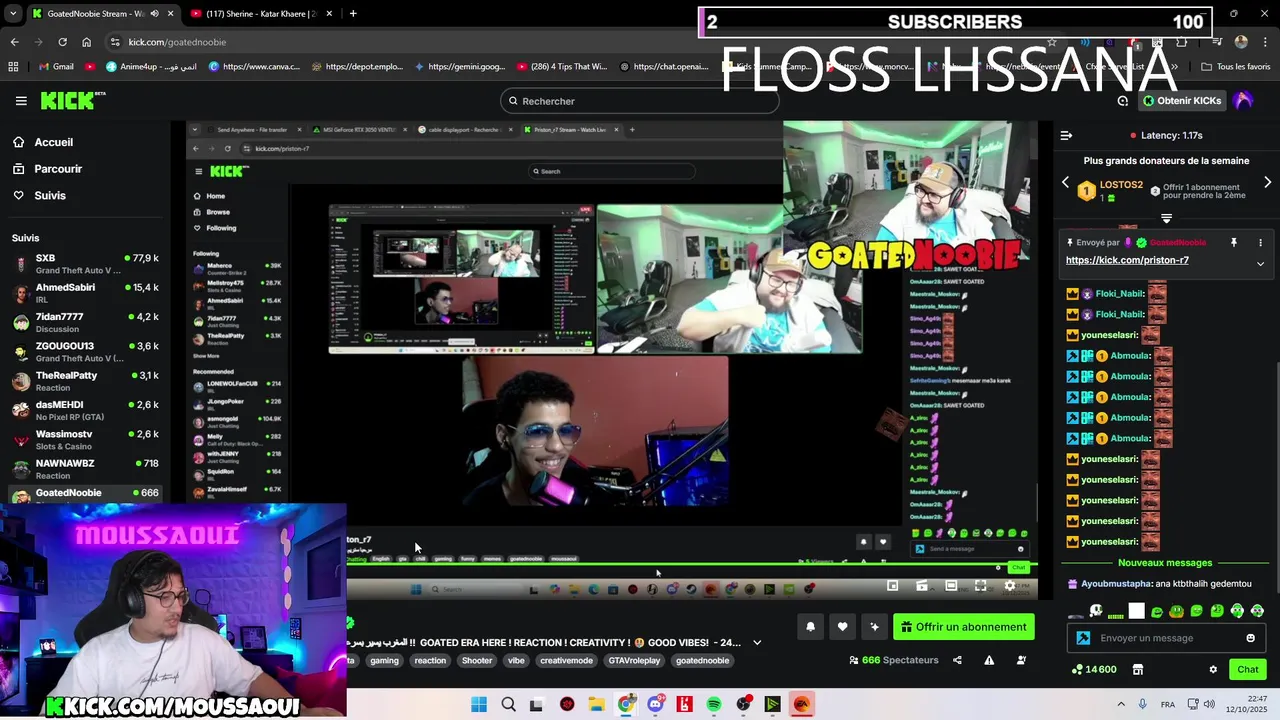The width and height of the screenshot is (1280, 720).
Task: Toggle follow heart button
Action: pyautogui.click(x=842, y=627)
